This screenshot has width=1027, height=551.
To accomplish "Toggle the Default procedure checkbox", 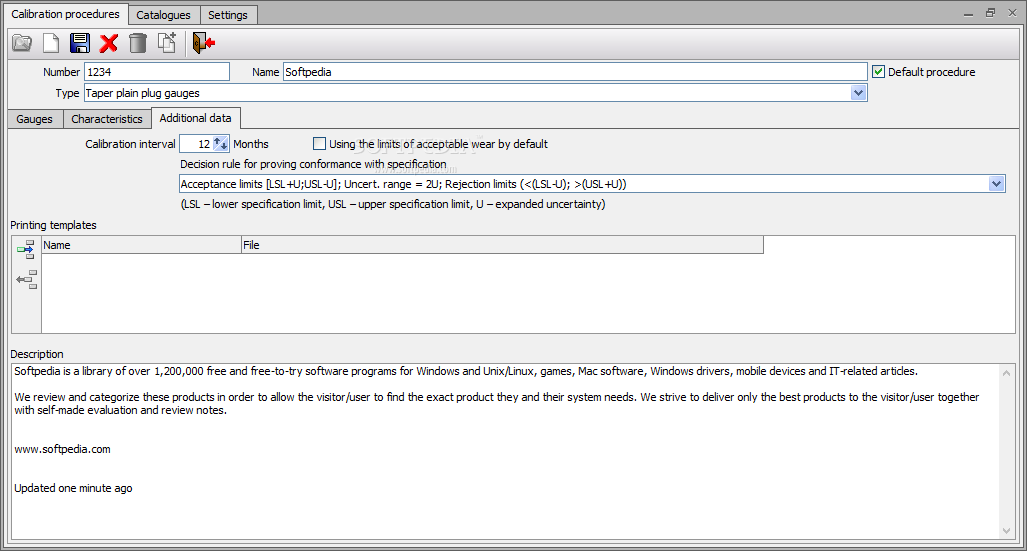I will tap(878, 71).
